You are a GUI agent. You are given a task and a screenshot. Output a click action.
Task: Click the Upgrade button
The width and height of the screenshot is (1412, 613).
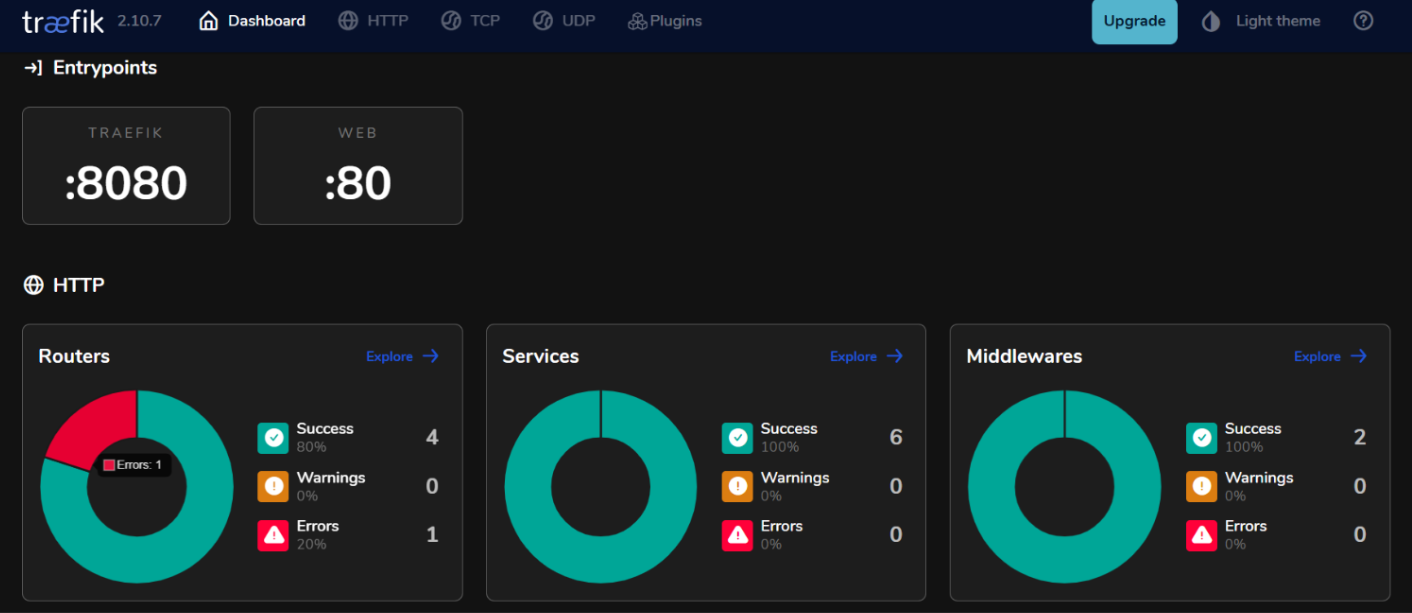(1134, 21)
